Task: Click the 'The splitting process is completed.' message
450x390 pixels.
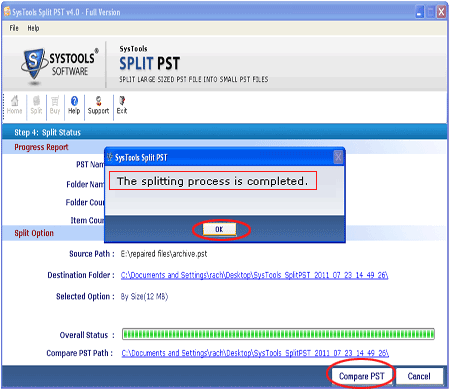Action: tap(213, 181)
